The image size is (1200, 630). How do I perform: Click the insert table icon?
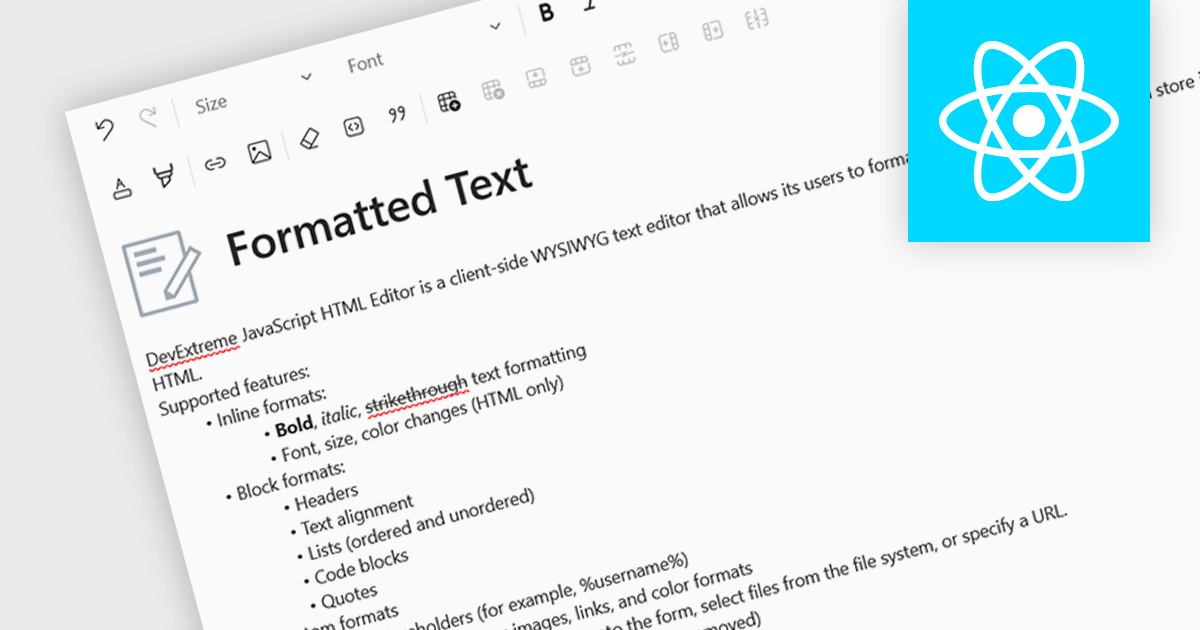tap(449, 101)
